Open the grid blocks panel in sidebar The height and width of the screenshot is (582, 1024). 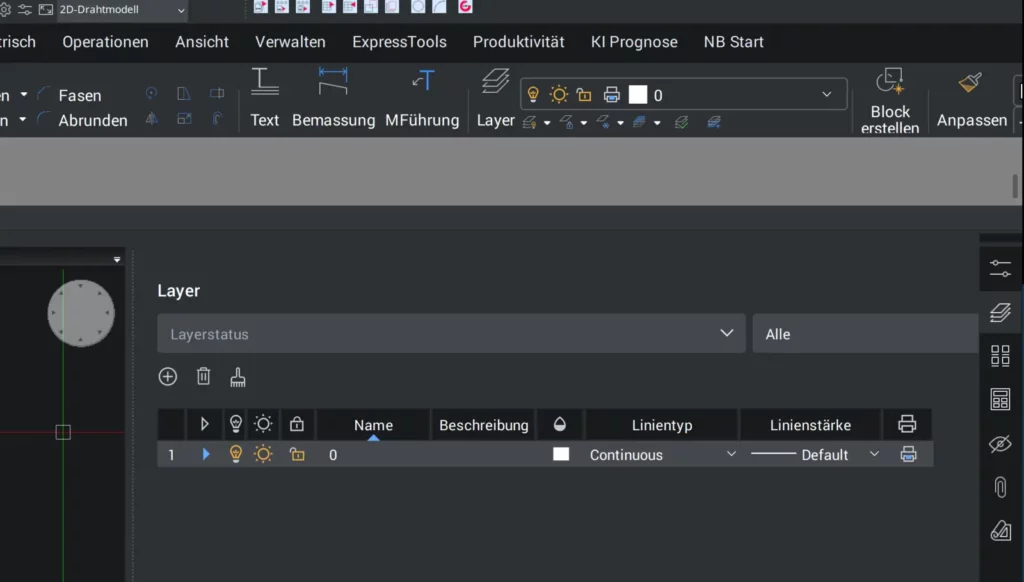(1000, 355)
